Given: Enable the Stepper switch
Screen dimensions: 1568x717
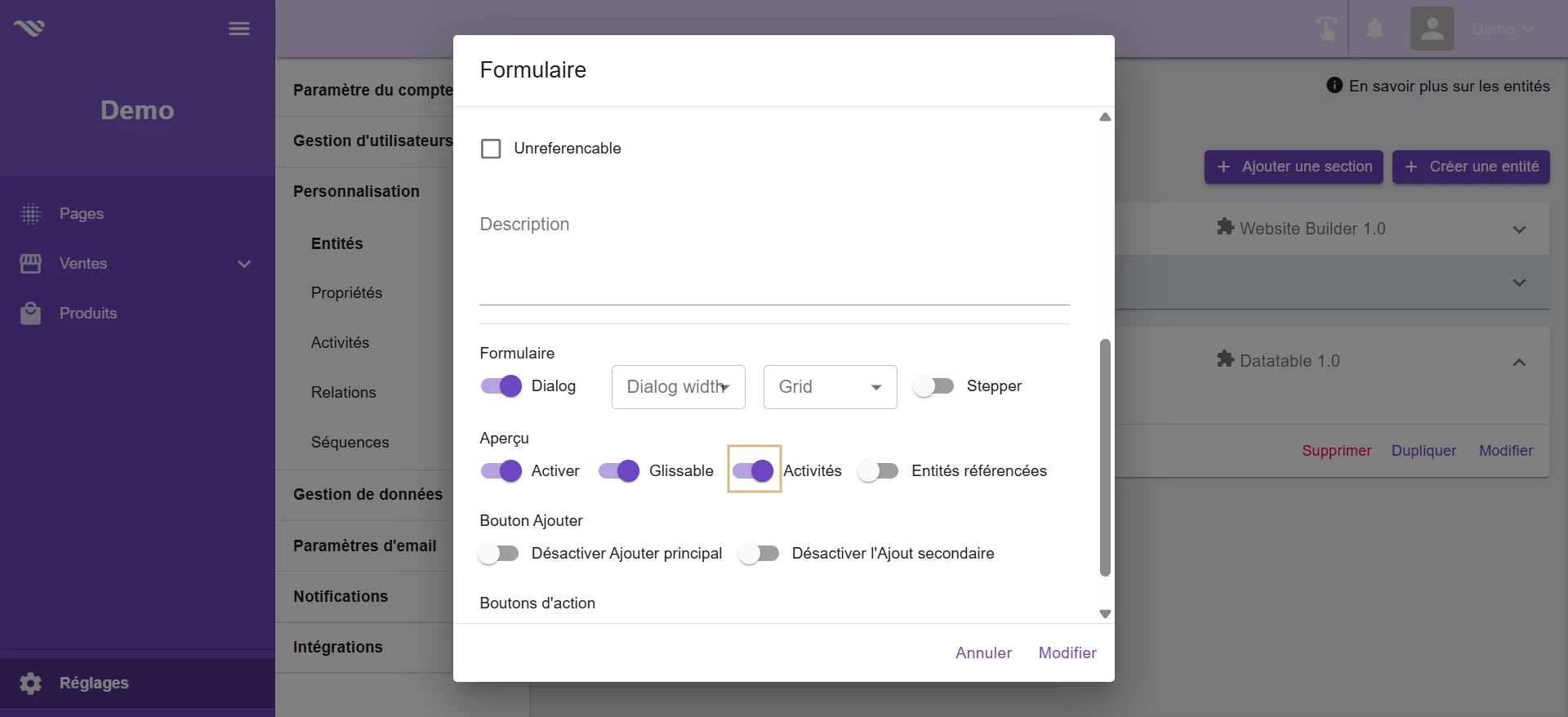Looking at the screenshot, I should (x=933, y=386).
